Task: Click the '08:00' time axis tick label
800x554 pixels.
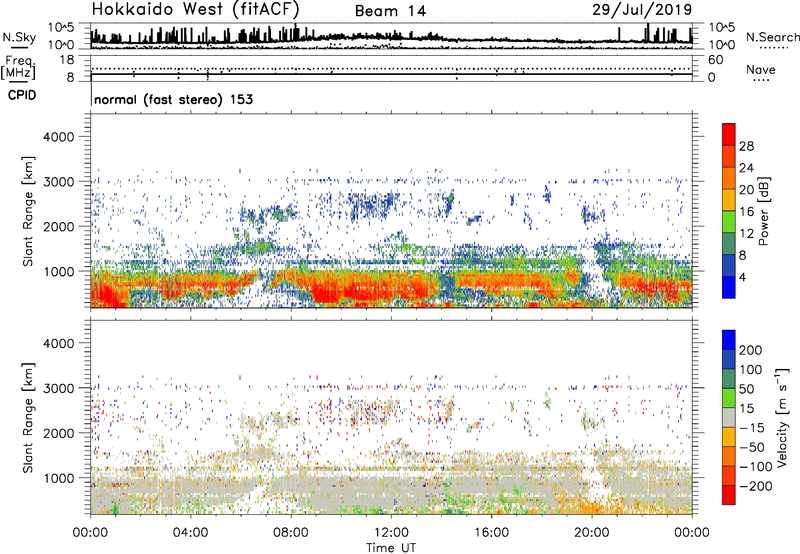Action: click(x=291, y=533)
